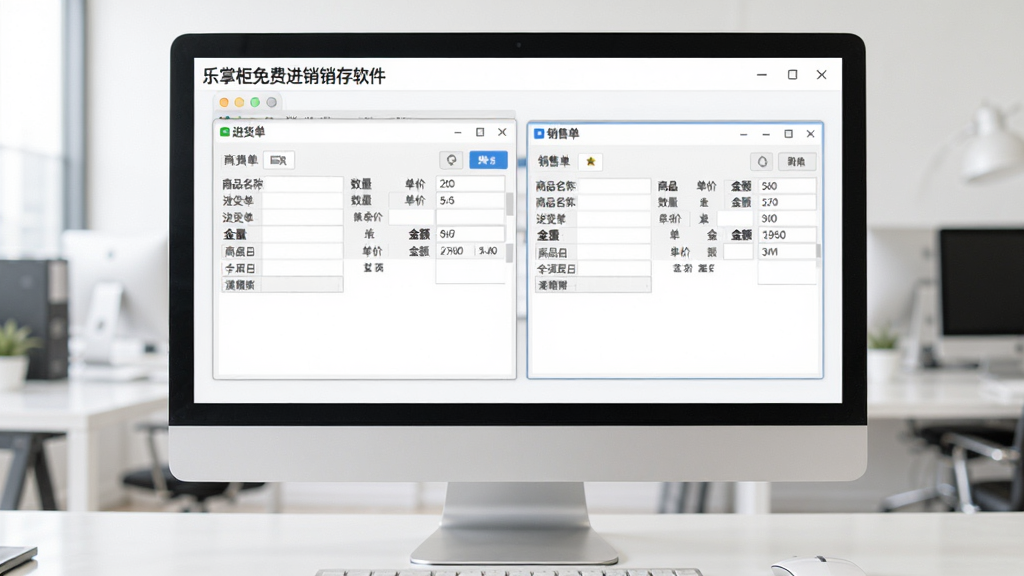Click the field showing 5.6 in 进货单 window
Viewport: 1024px width, 576px height.
click(470, 200)
